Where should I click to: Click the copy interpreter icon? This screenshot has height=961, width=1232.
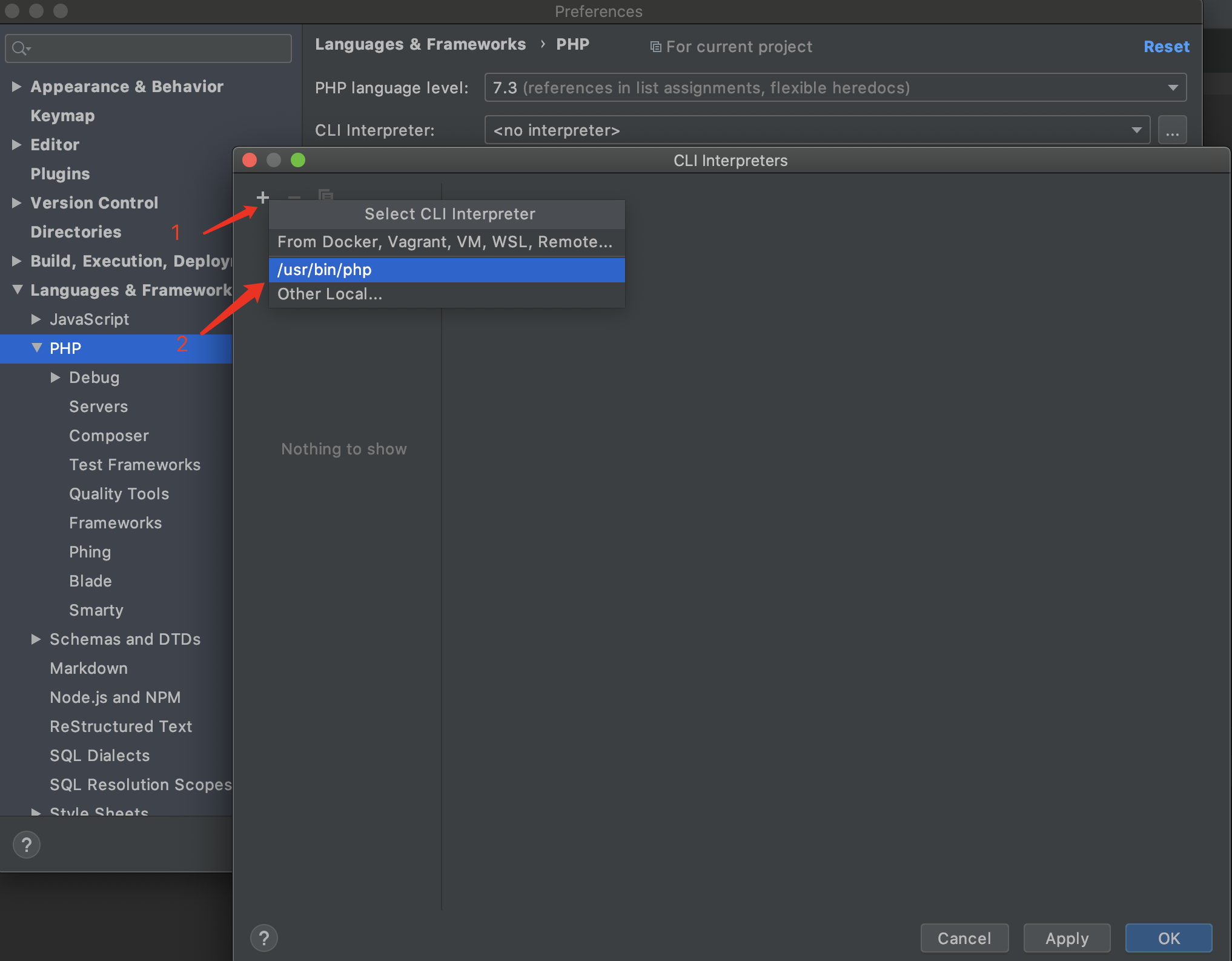(x=326, y=195)
